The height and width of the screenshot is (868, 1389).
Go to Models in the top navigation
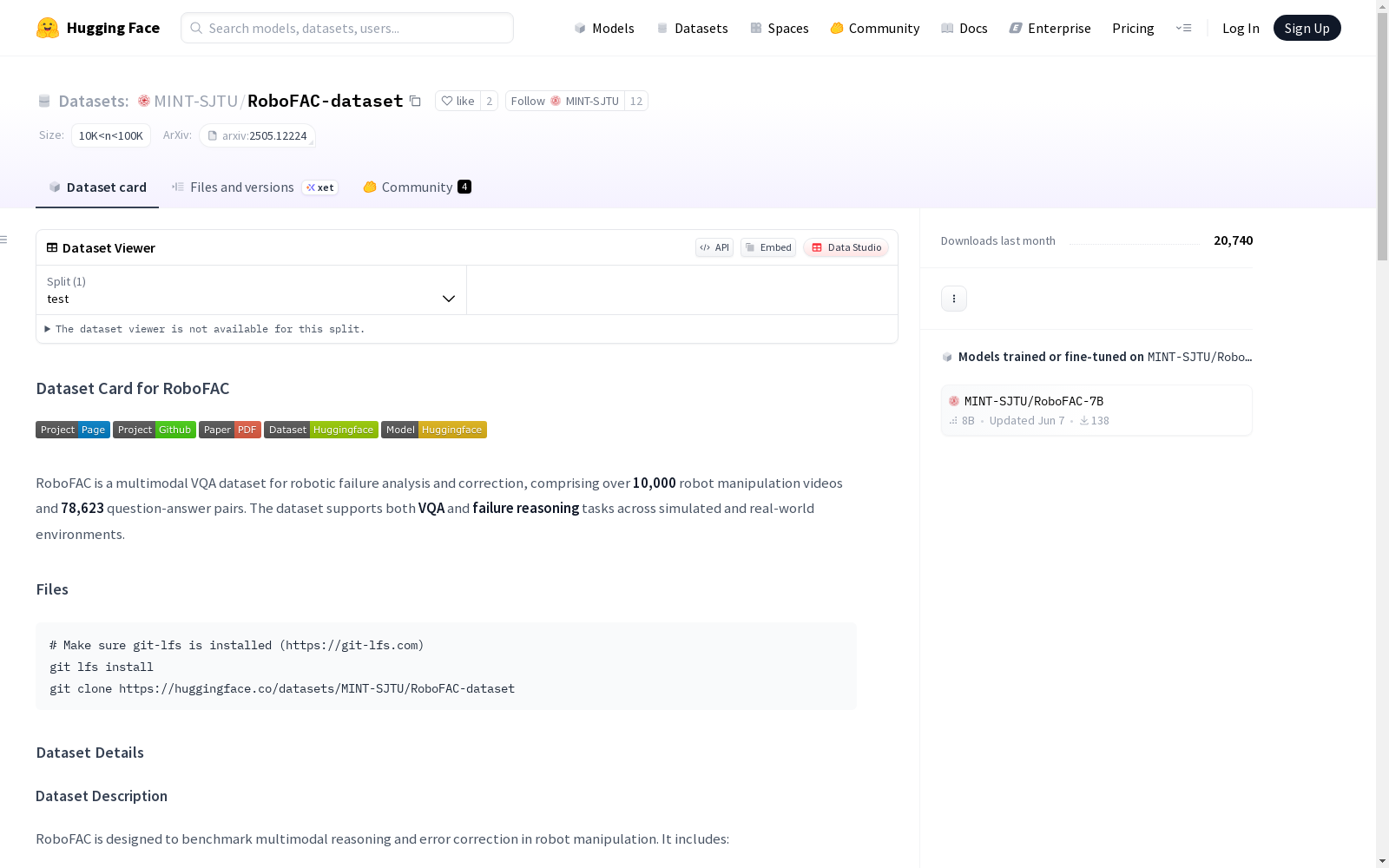click(604, 28)
